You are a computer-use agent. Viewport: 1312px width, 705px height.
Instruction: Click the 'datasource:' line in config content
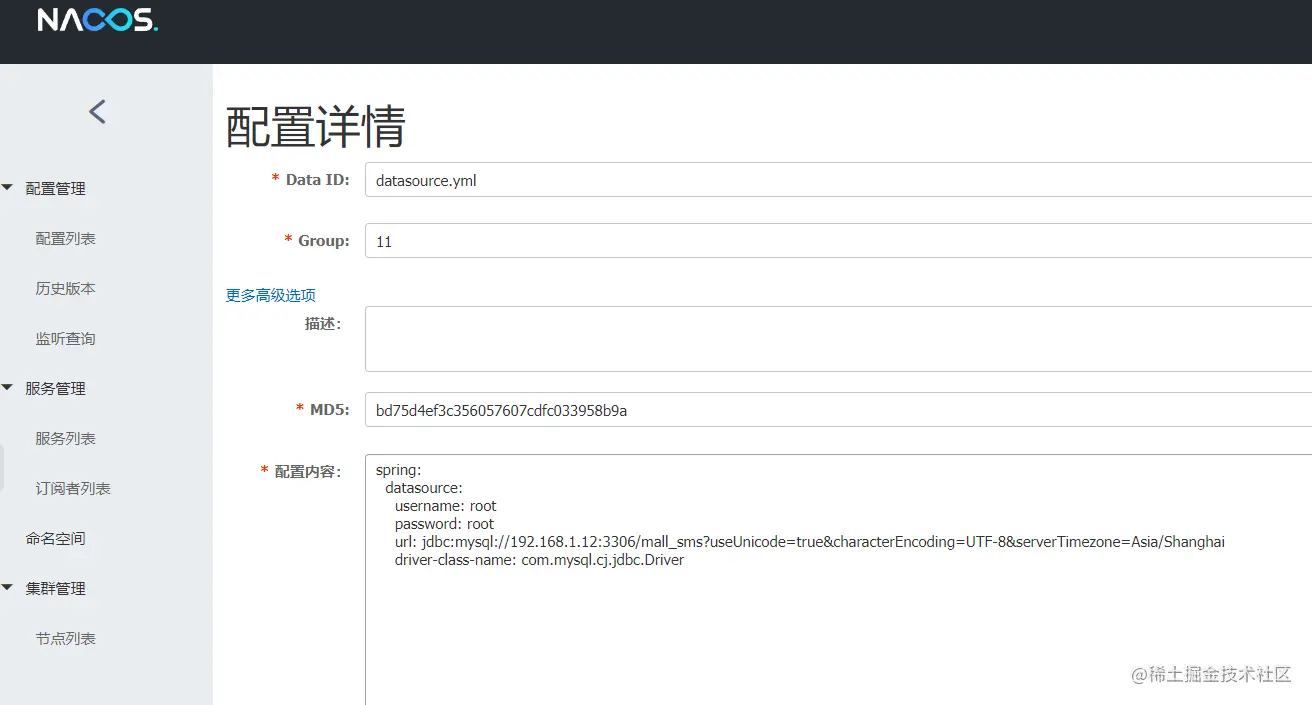pyautogui.click(x=424, y=488)
